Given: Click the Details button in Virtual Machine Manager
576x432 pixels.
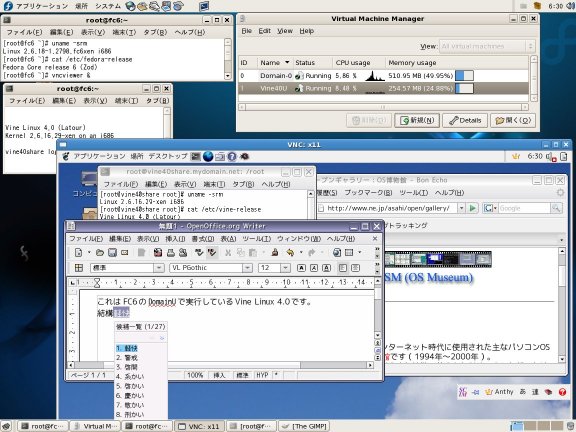Looking at the screenshot, I should point(465,120).
